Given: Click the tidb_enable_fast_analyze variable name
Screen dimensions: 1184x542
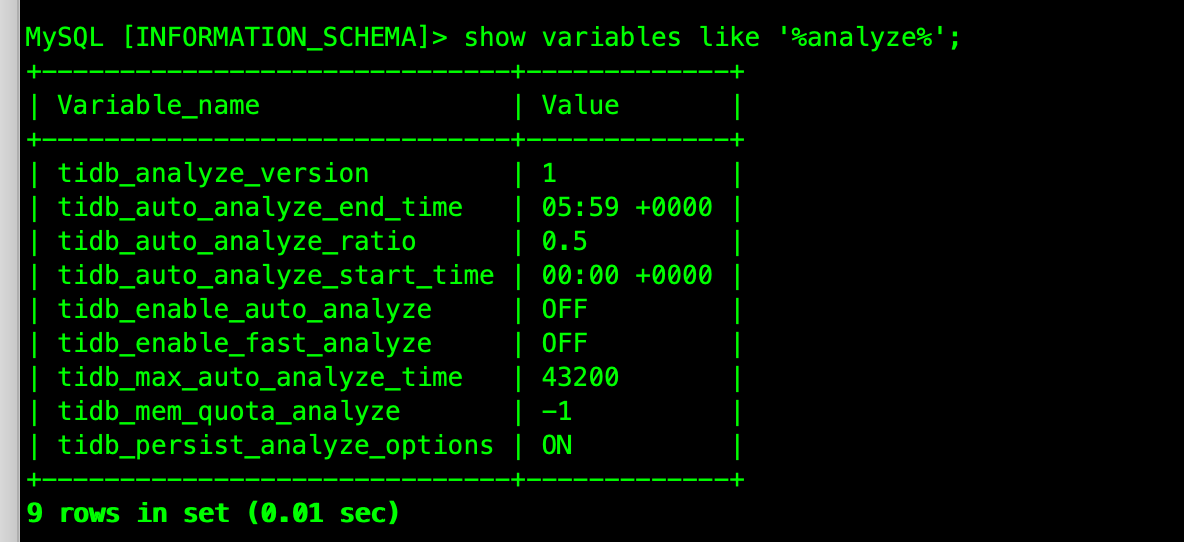Looking at the screenshot, I should [x=245, y=343].
